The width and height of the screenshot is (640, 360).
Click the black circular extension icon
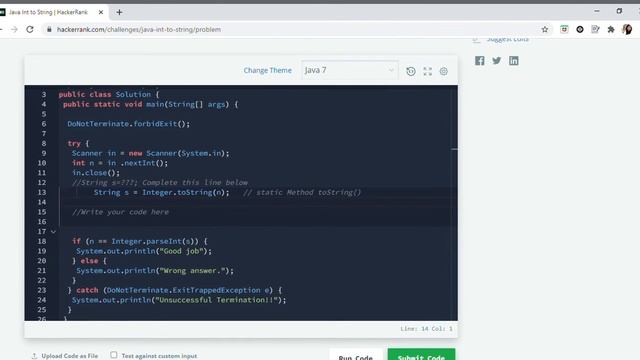pos(580,29)
